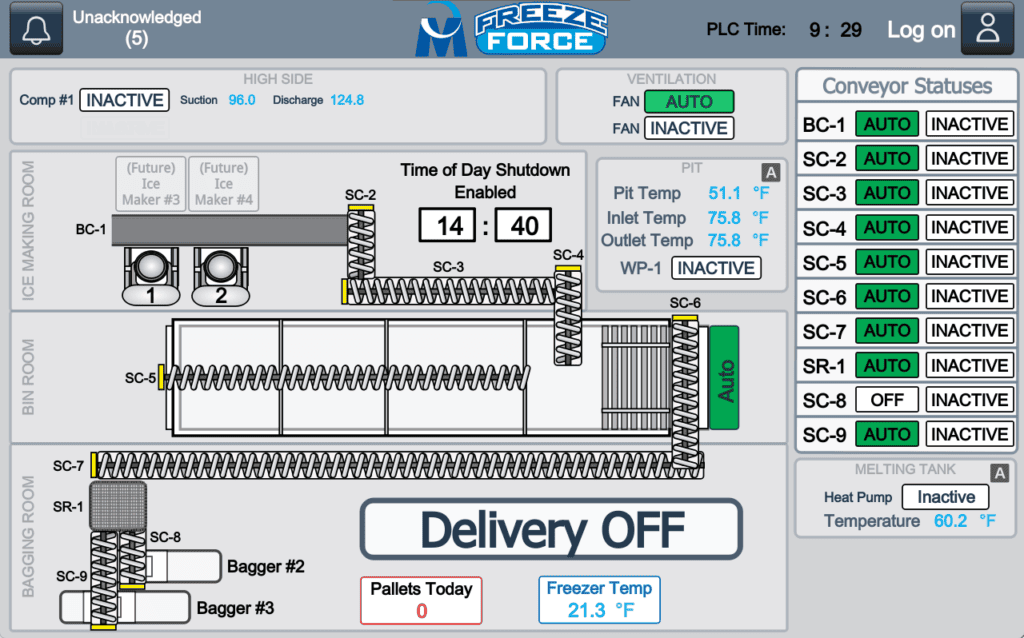Image resolution: width=1024 pixels, height=638 pixels.
Task: Click the SR-1 snow reel graphic
Action: [x=118, y=506]
